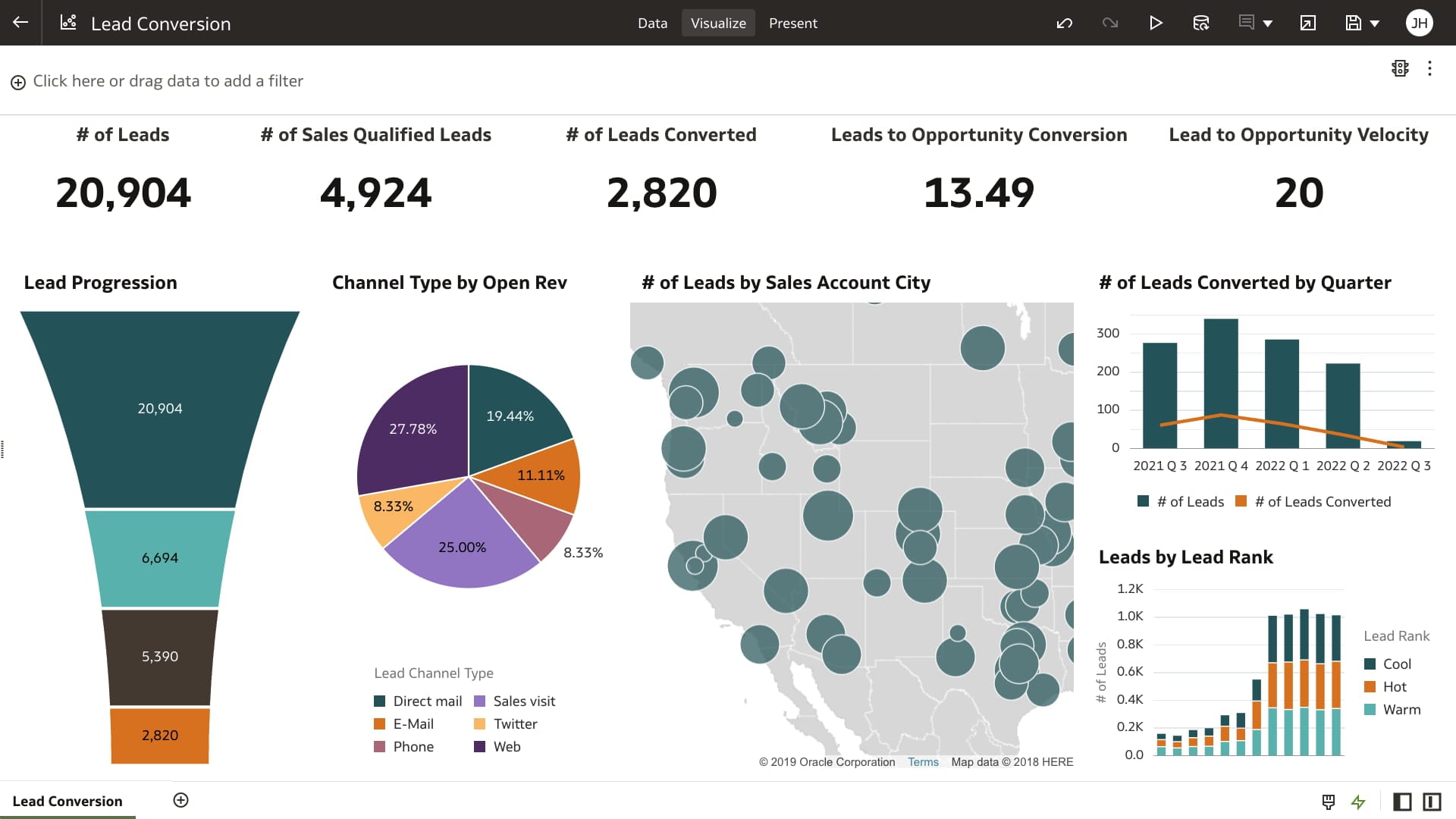
Task: Add a new canvas with the plus button
Action: 180,799
